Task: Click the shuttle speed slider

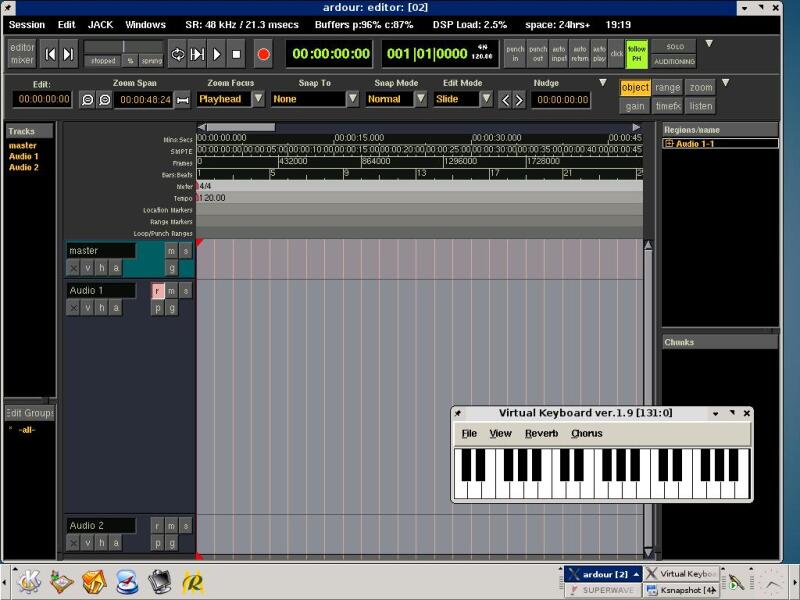Action: 123,47
